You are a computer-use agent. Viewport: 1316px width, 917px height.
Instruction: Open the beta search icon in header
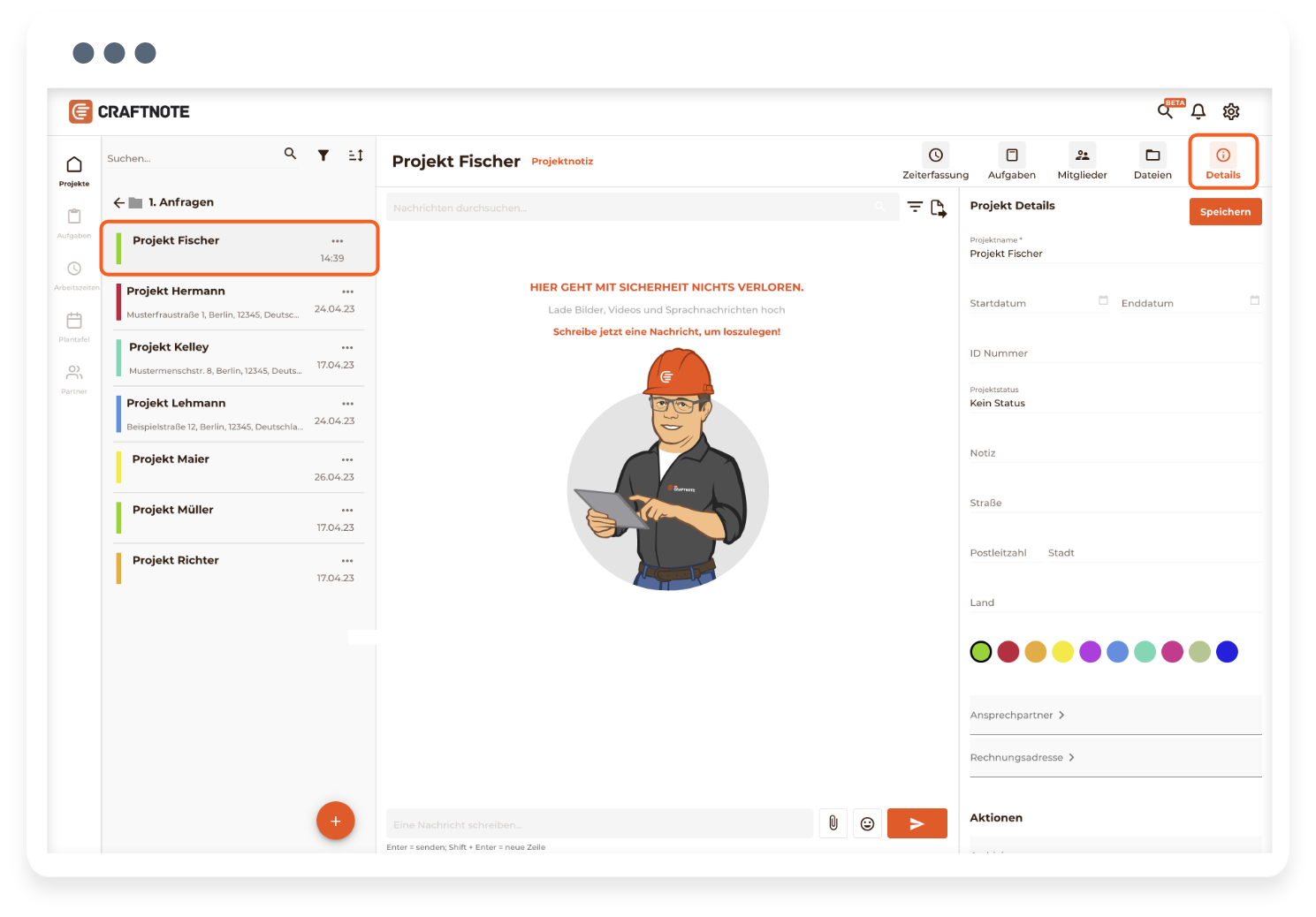[1166, 111]
